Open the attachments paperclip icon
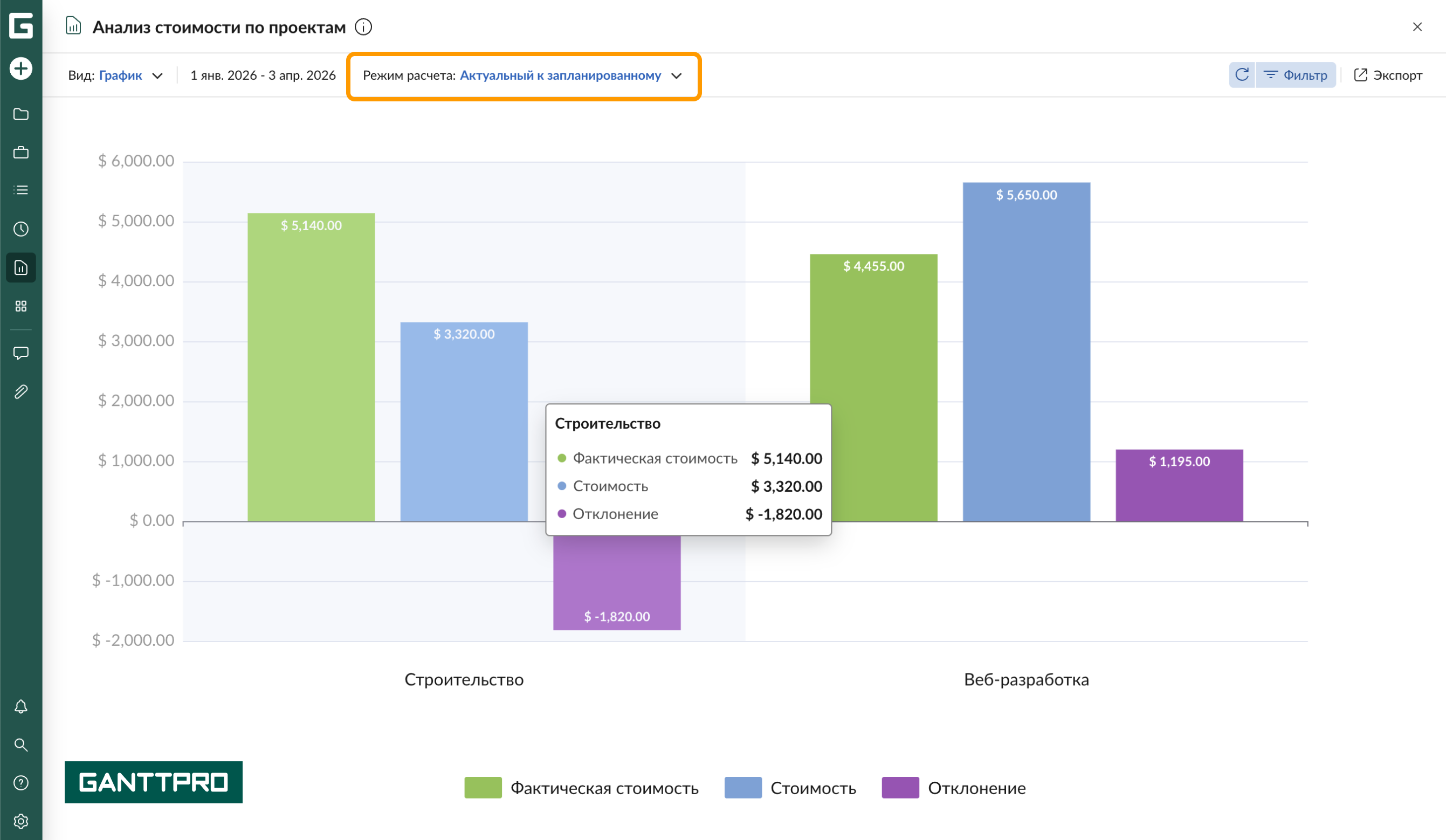Screen dimensions: 1446x840 coord(20,392)
